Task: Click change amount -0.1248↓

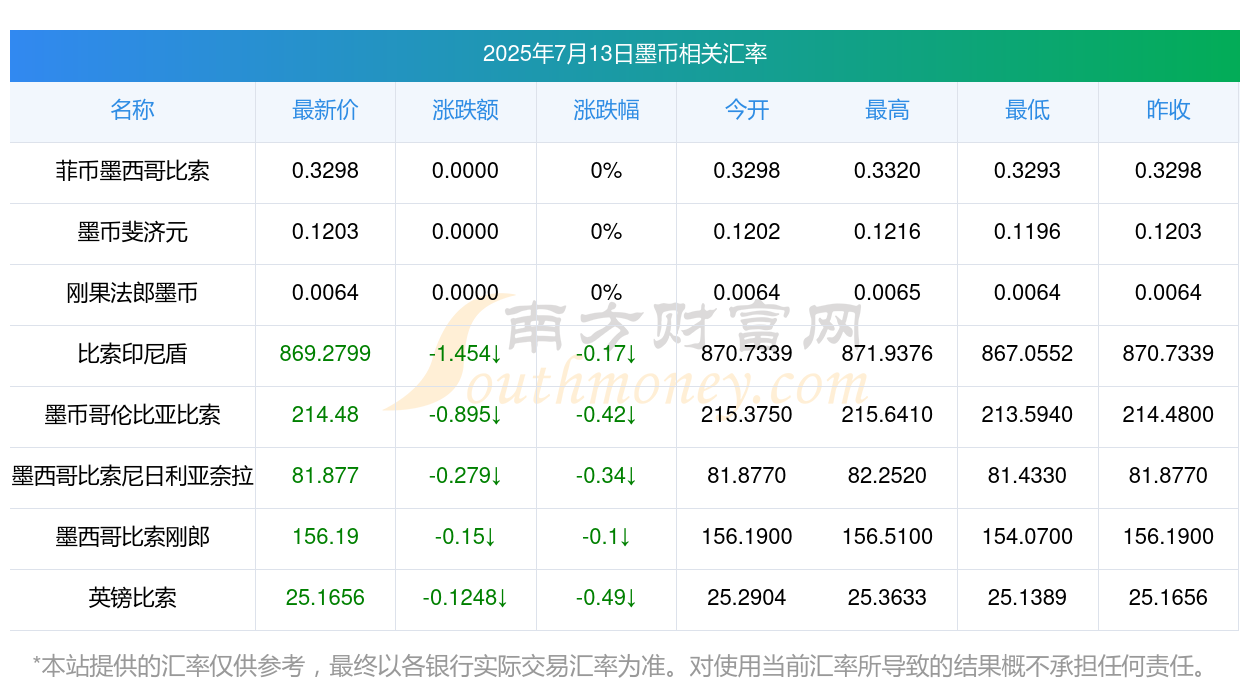Action: pos(465,598)
